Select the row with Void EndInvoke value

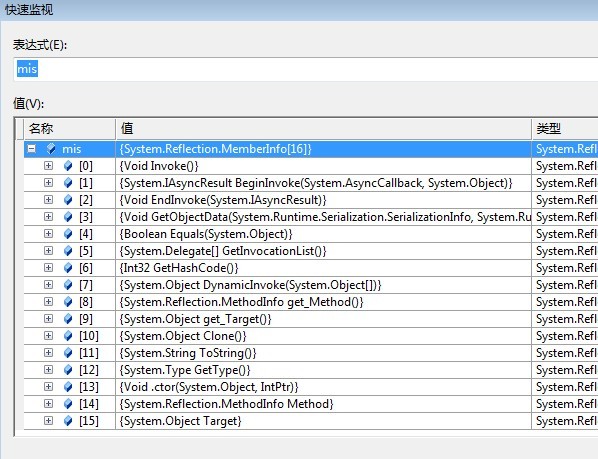tap(311, 200)
